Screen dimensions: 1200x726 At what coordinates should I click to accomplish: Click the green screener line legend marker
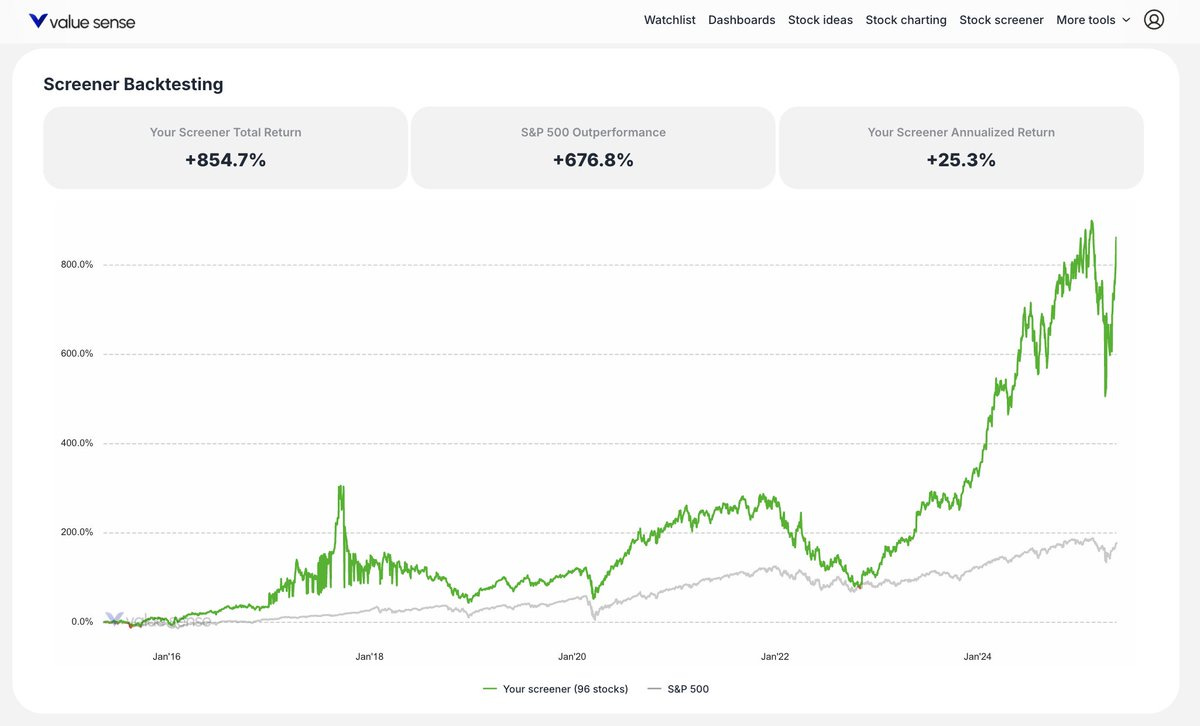489,688
